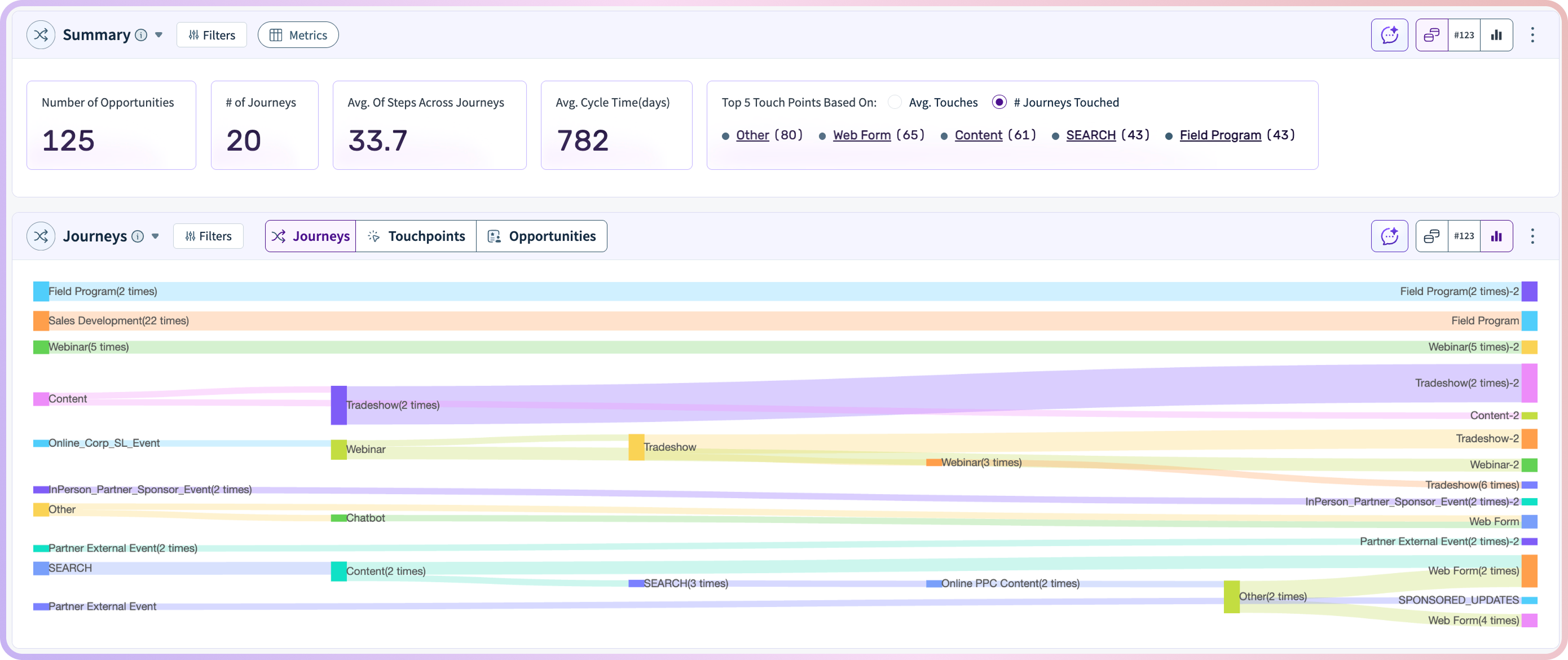Click the info icon next to Journeys title
The image size is (1568, 660).
pyautogui.click(x=138, y=236)
